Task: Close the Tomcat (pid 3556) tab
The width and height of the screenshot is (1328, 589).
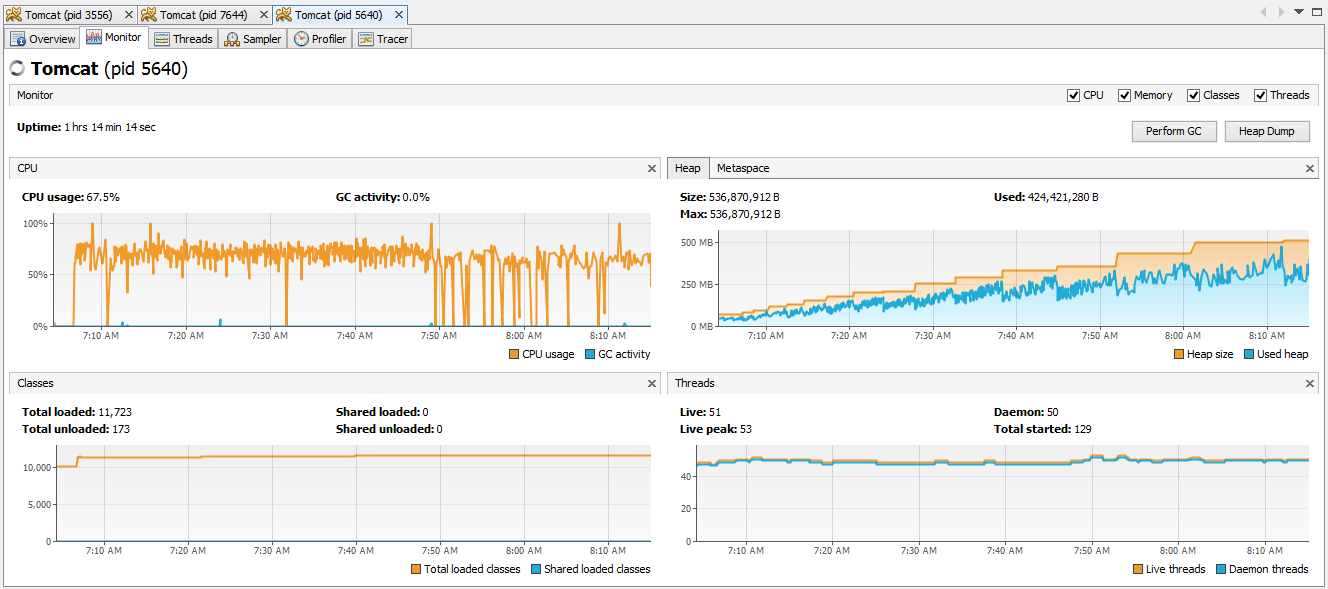Action: pyautogui.click(x=128, y=15)
